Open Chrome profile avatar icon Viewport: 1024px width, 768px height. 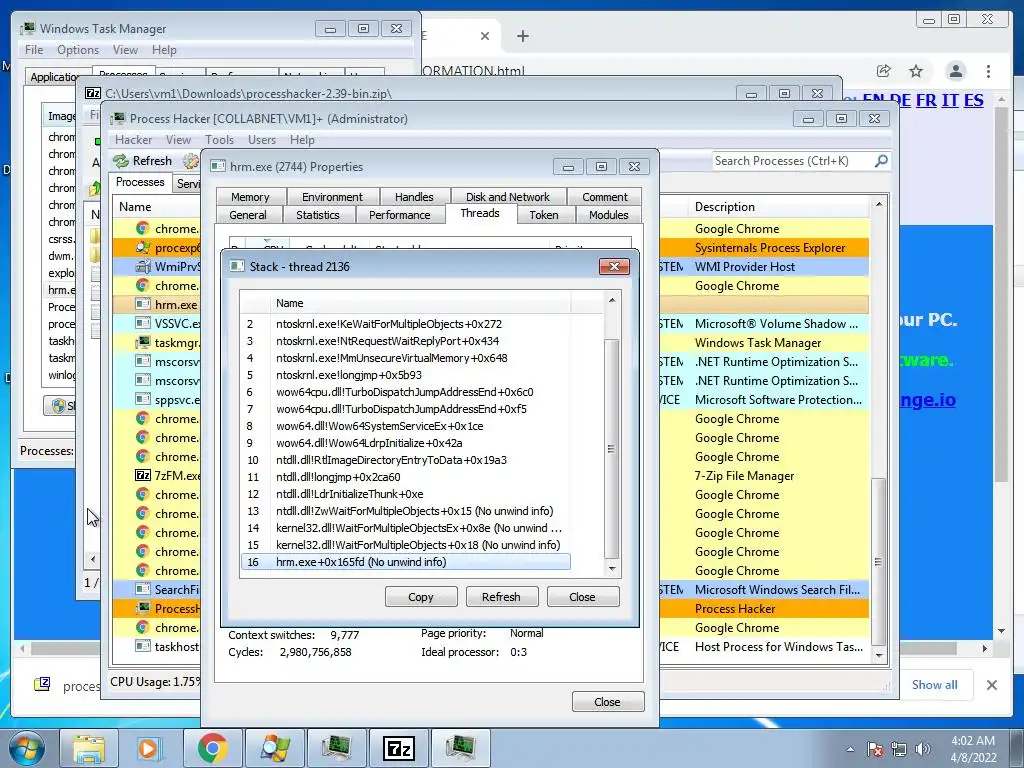955,71
